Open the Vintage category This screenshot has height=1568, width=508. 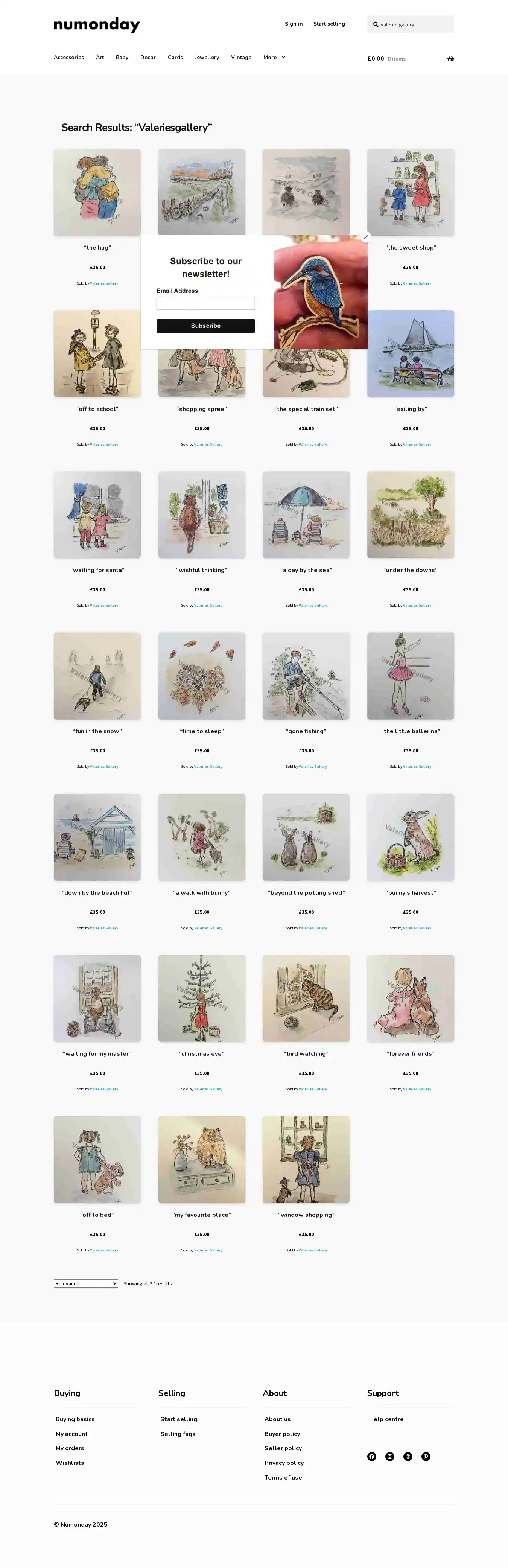(x=241, y=57)
